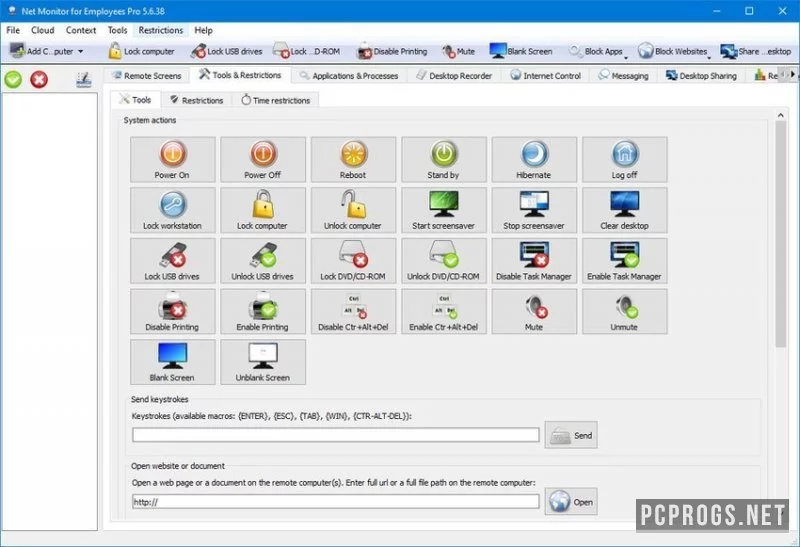Select the Time restrictions sub-tab
800x547 pixels.
[276, 100]
